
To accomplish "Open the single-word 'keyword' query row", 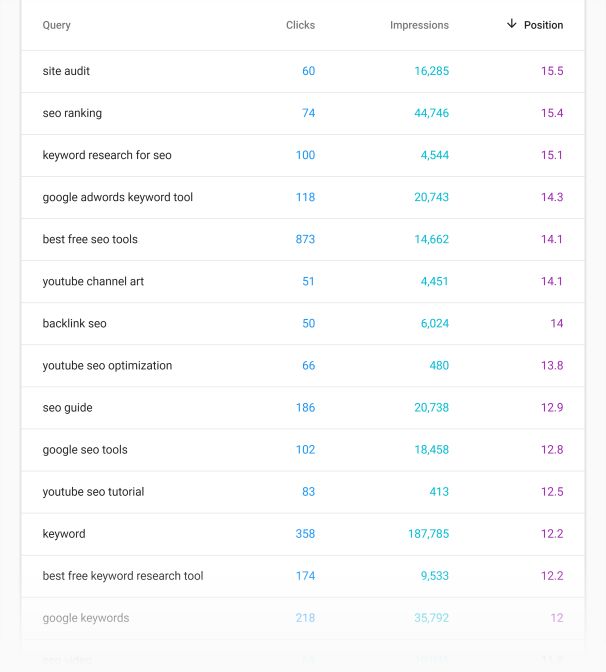I will [x=64, y=533].
